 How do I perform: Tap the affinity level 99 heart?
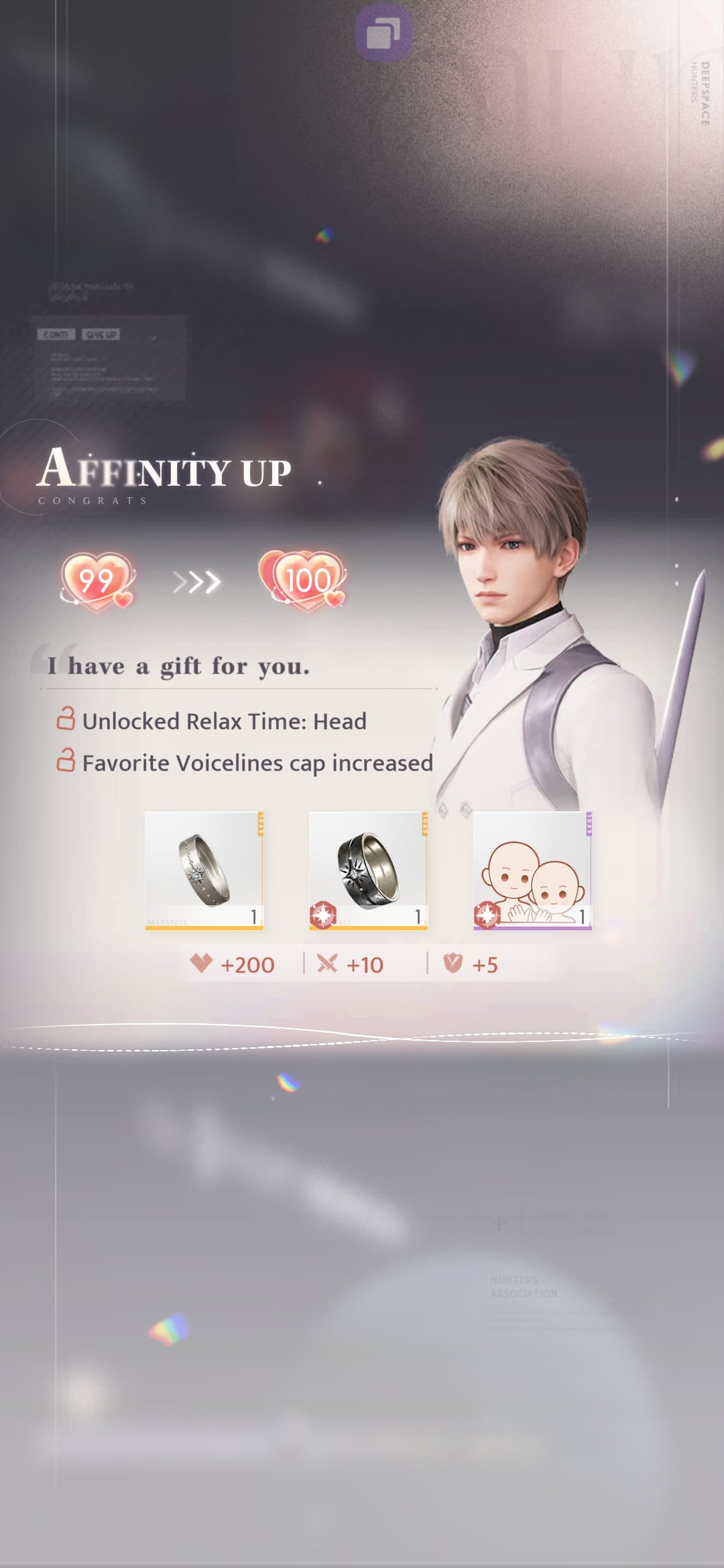click(x=98, y=582)
